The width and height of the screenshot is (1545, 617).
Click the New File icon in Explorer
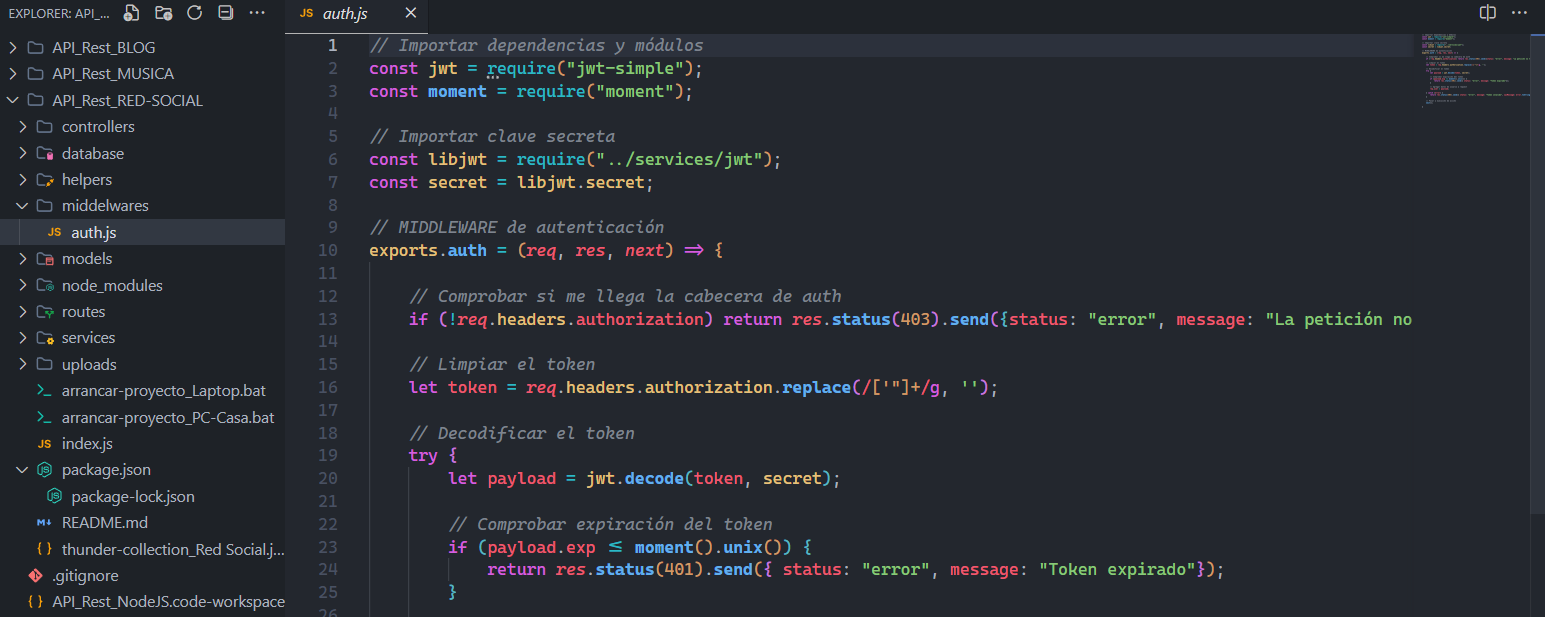(131, 13)
